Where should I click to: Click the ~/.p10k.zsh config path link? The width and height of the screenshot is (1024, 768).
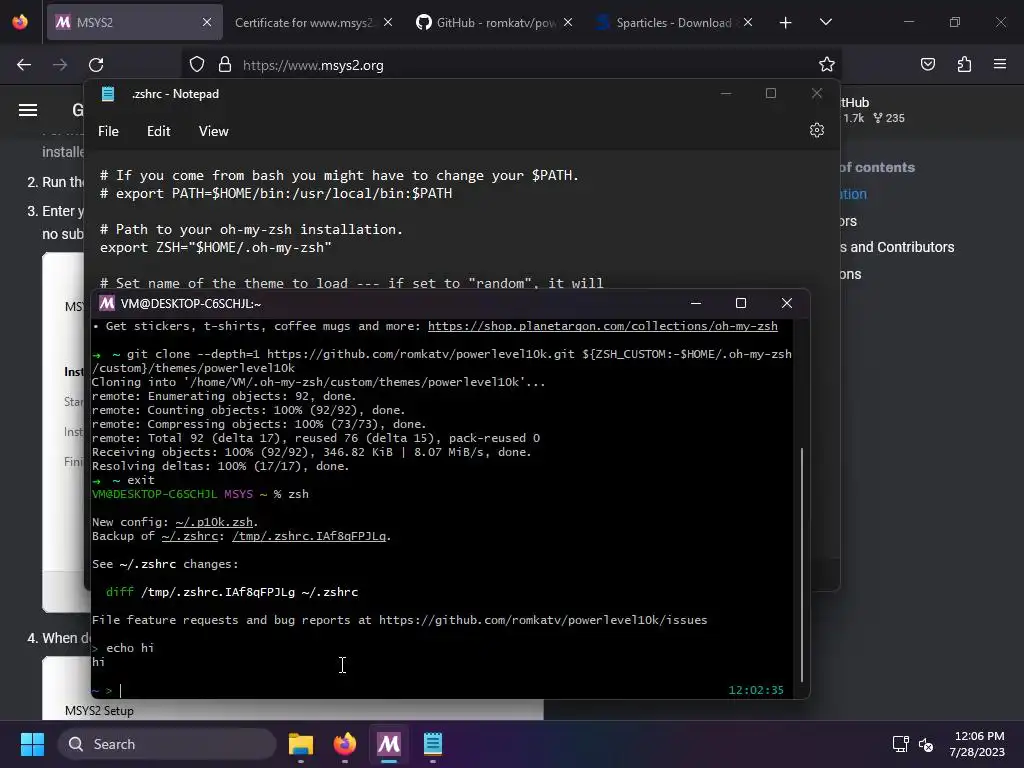214,522
